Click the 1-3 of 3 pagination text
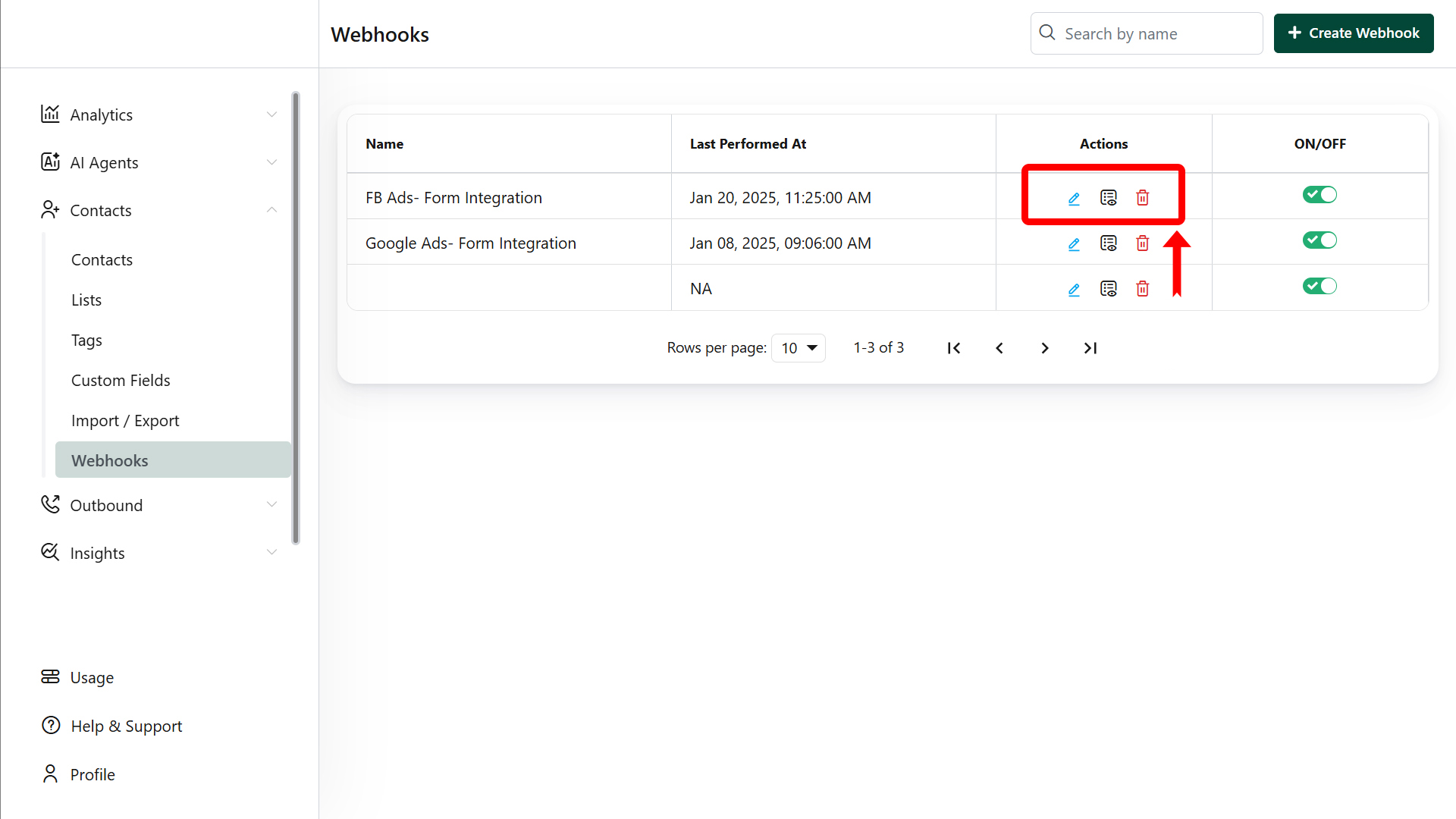The image size is (1456, 819). 879,347
